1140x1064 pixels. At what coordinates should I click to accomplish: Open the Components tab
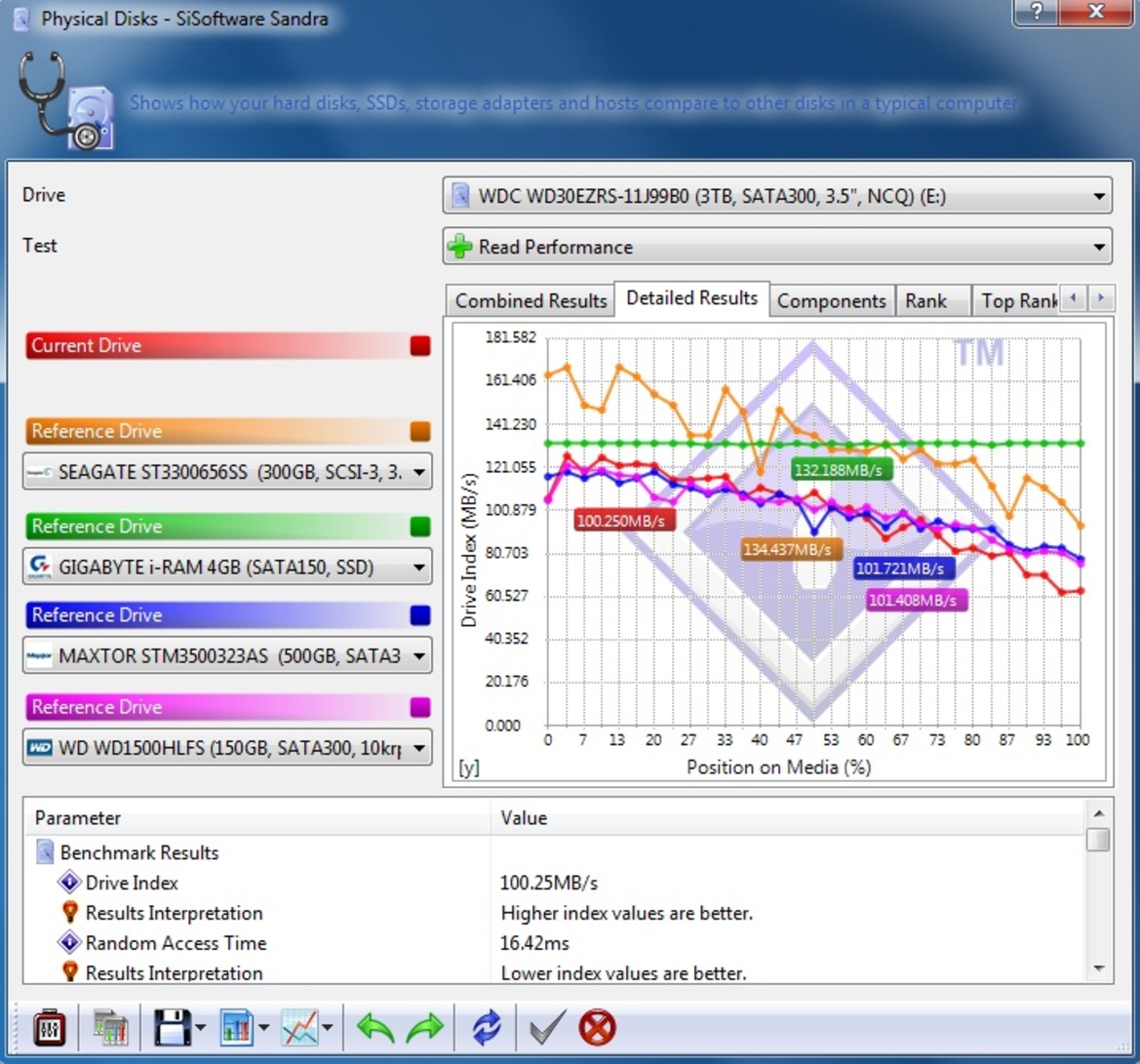[832, 300]
